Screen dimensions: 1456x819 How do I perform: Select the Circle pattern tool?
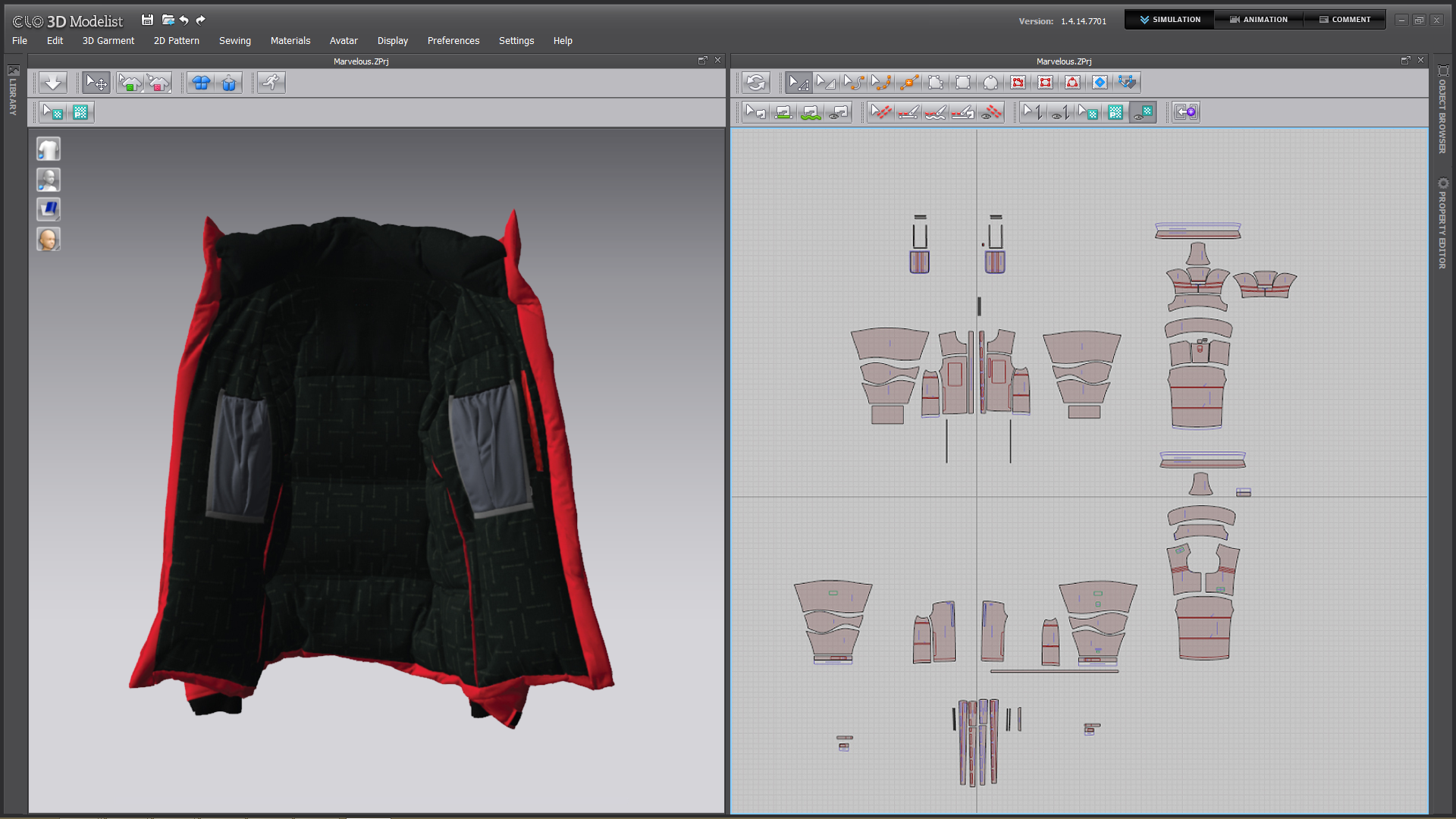click(x=990, y=83)
